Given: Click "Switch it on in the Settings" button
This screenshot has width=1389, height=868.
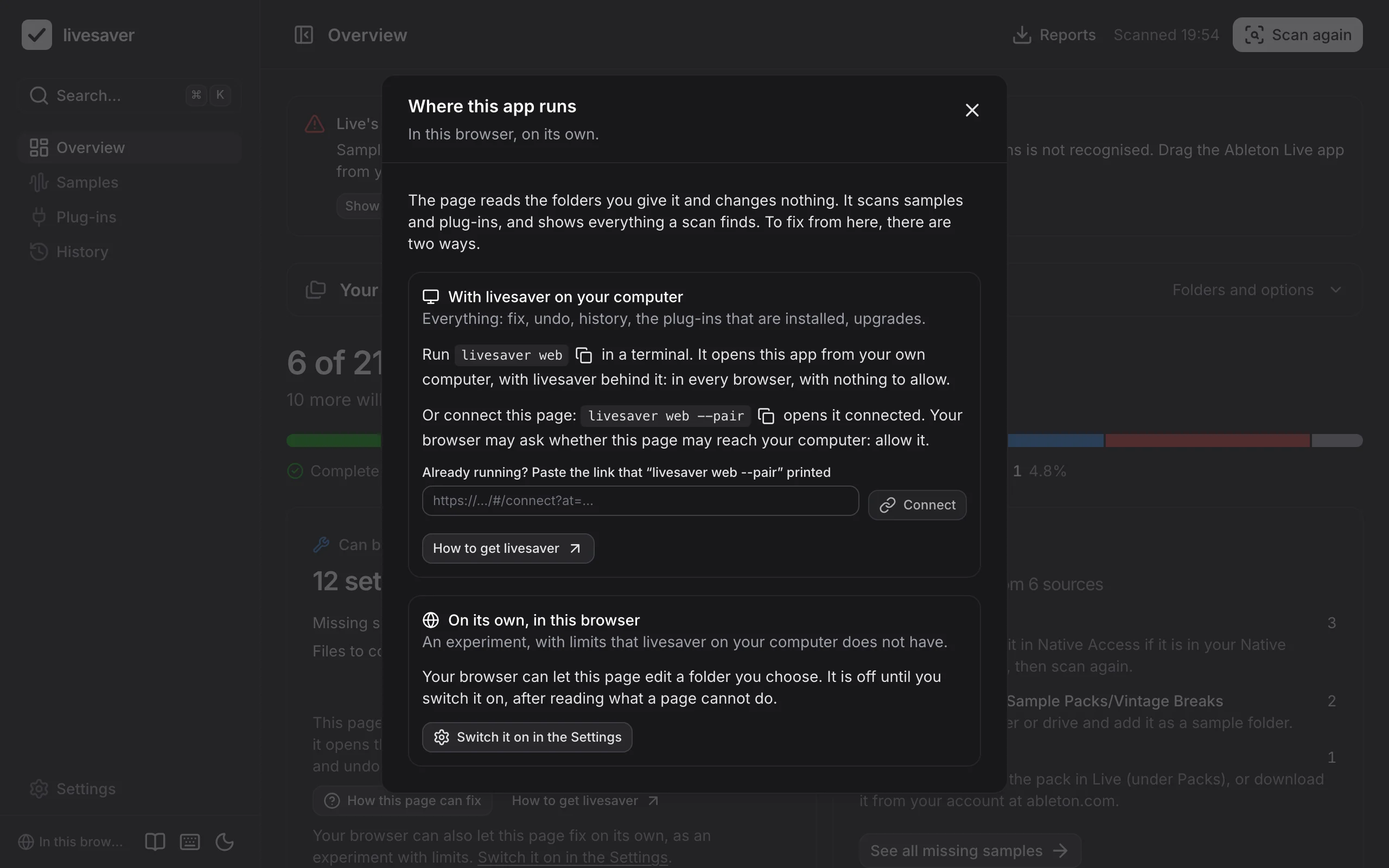Looking at the screenshot, I should tap(527, 737).
